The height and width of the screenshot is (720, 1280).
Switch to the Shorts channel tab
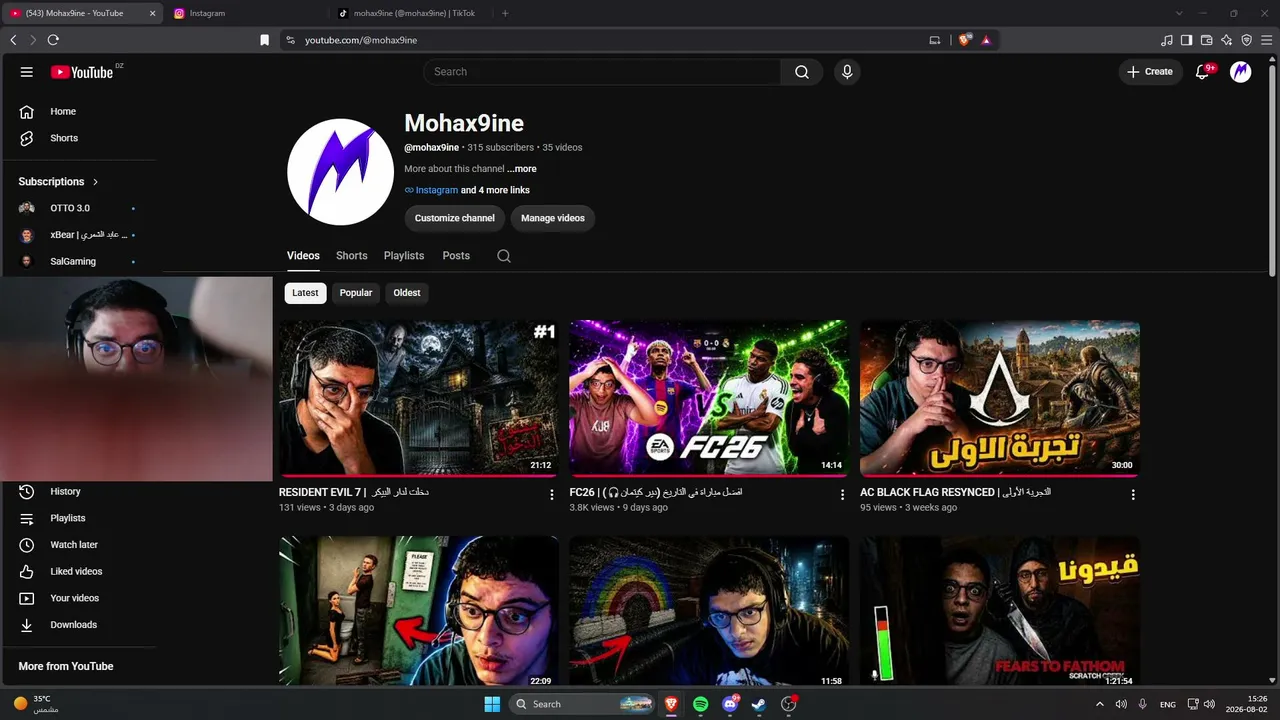point(352,256)
